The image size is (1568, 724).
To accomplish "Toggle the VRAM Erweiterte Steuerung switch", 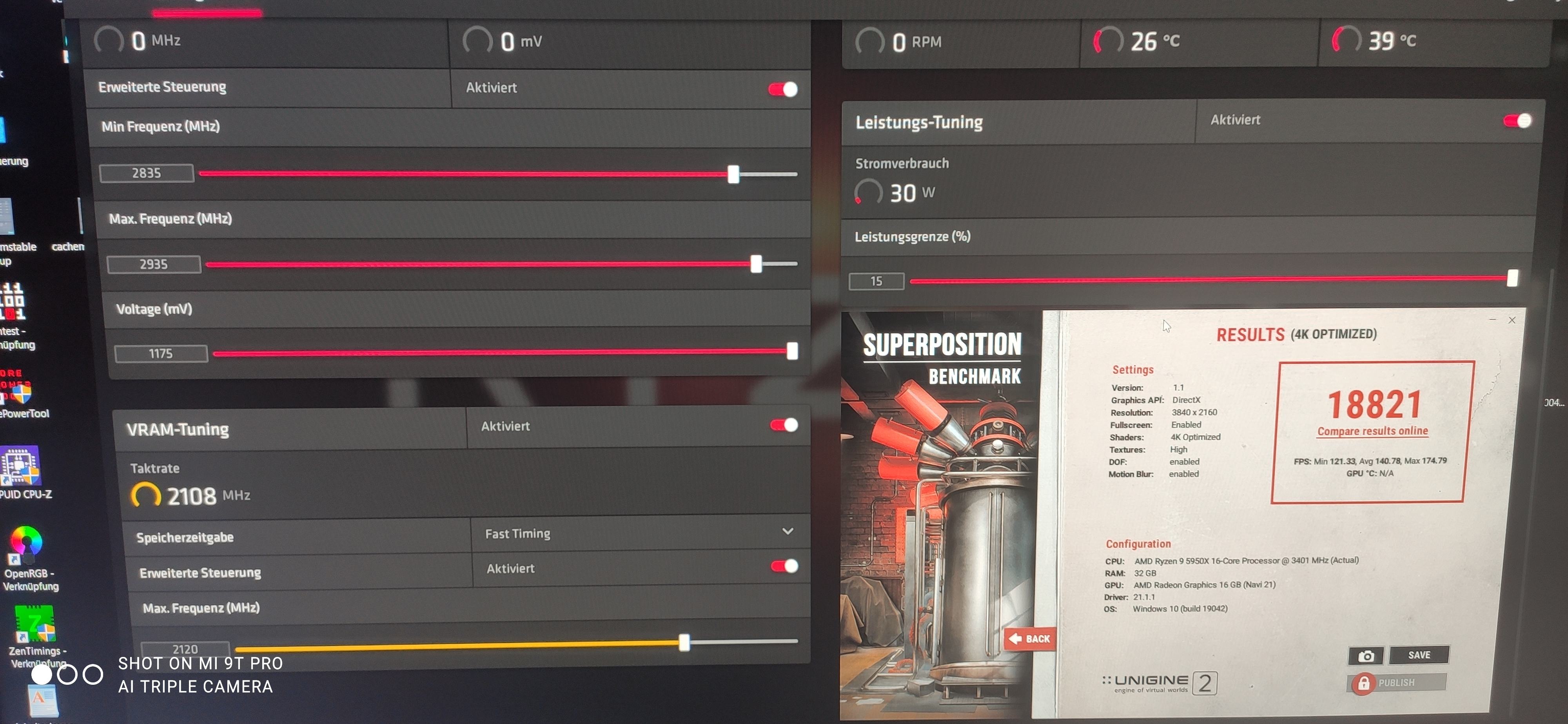I will [785, 566].
